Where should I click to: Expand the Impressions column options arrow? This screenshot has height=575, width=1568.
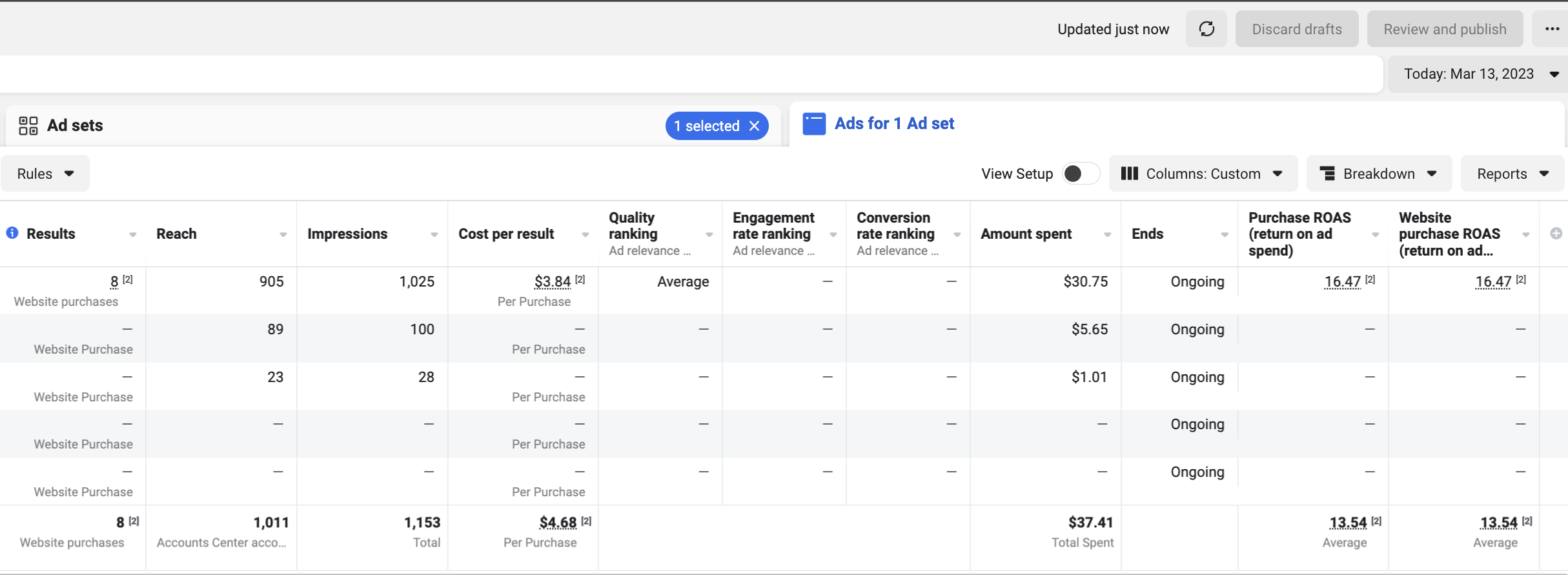coord(434,235)
